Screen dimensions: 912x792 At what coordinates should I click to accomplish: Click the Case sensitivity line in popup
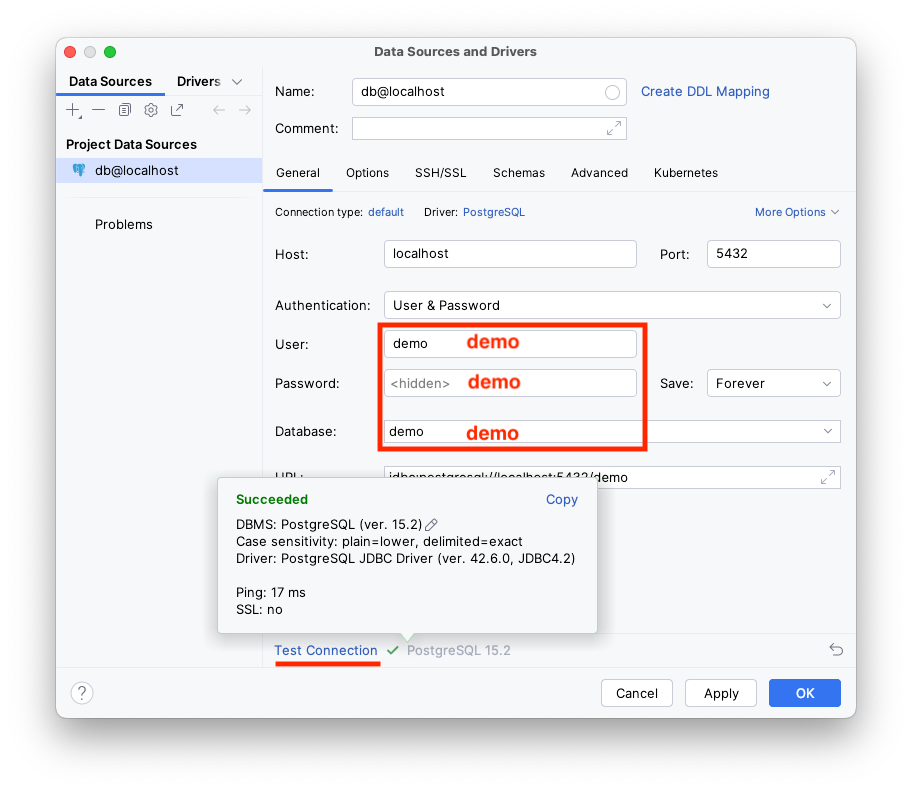point(379,541)
